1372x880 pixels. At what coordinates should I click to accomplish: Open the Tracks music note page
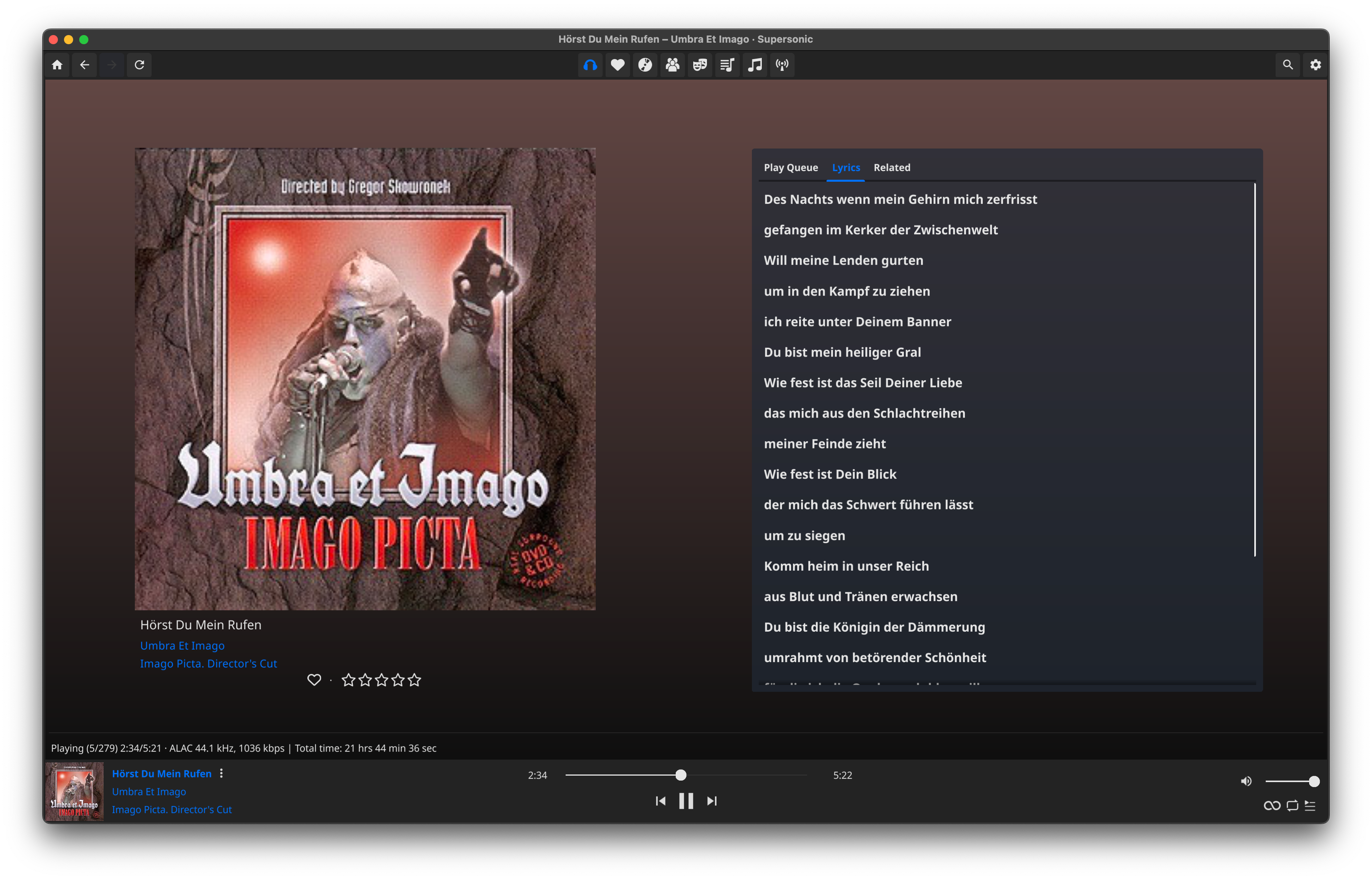(x=755, y=65)
